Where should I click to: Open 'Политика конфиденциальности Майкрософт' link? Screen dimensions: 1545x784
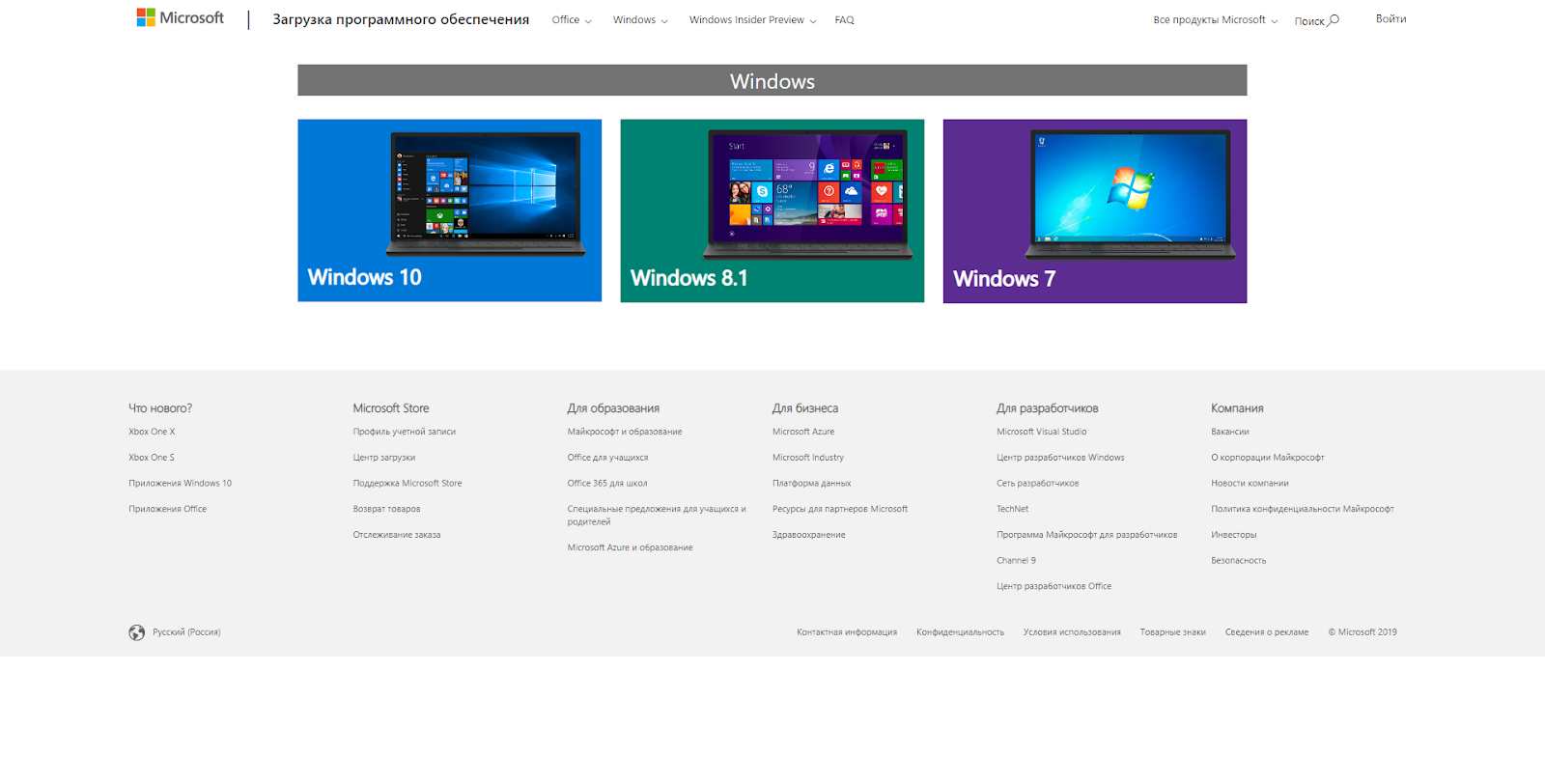(x=1303, y=509)
